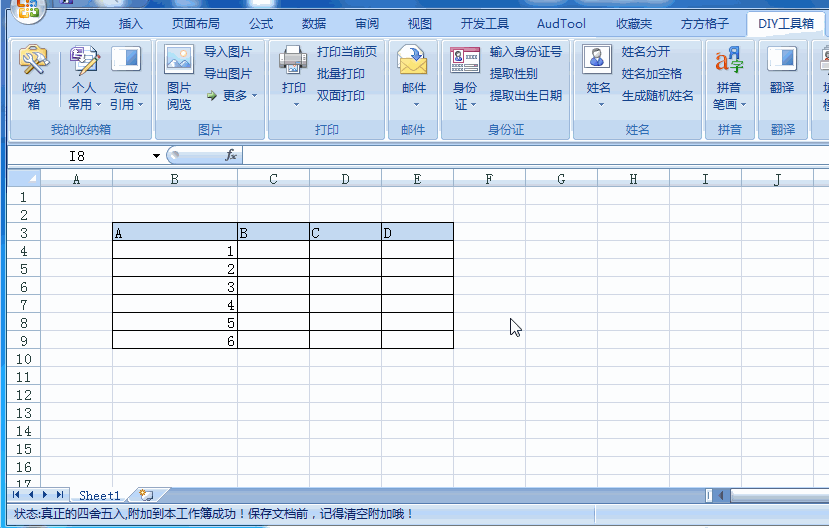
Task: Open the Name Box dropdown arrow
Action: (156, 156)
